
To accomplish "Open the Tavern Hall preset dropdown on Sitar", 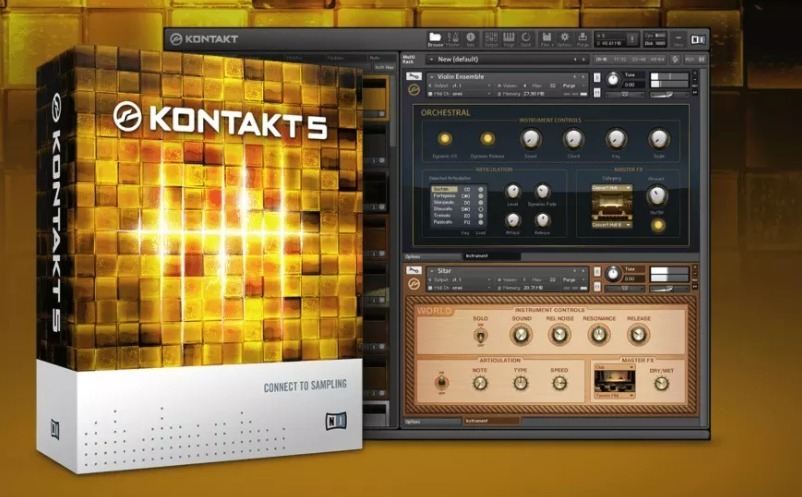I will pos(614,395).
